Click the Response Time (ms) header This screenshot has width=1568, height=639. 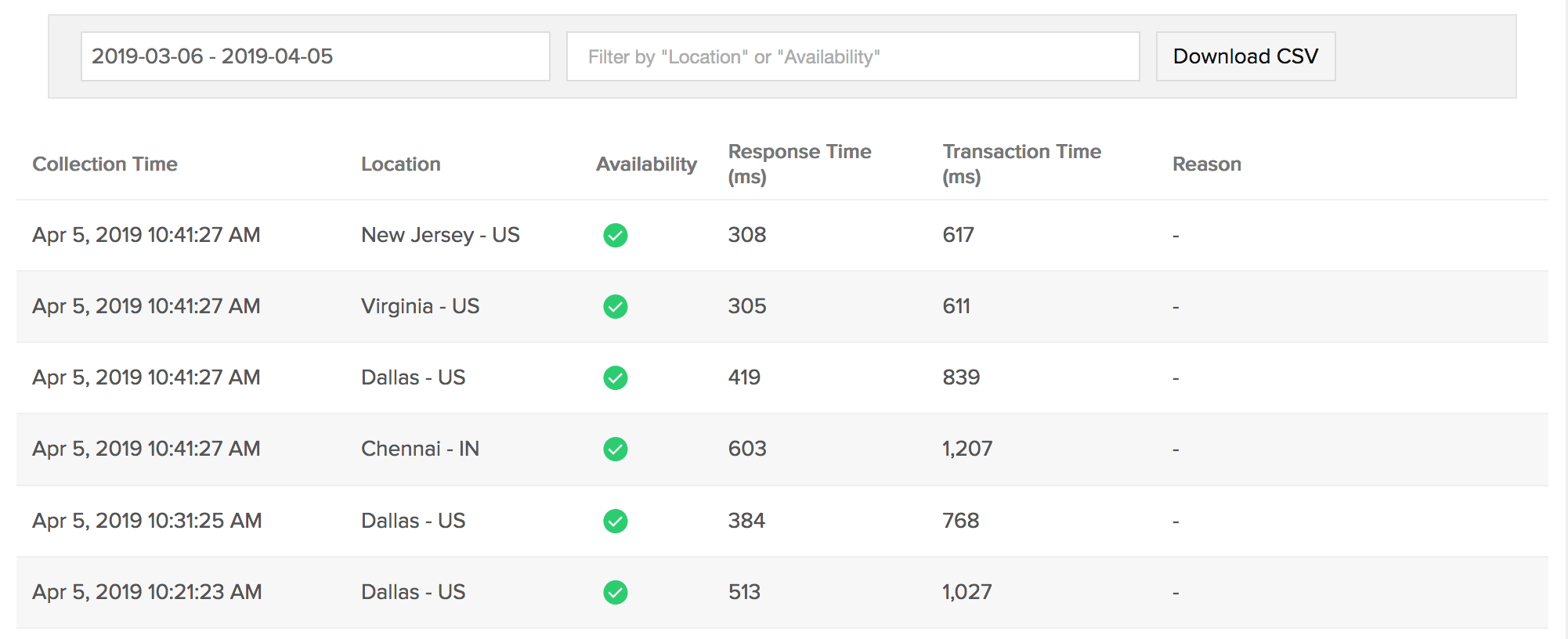[799, 163]
